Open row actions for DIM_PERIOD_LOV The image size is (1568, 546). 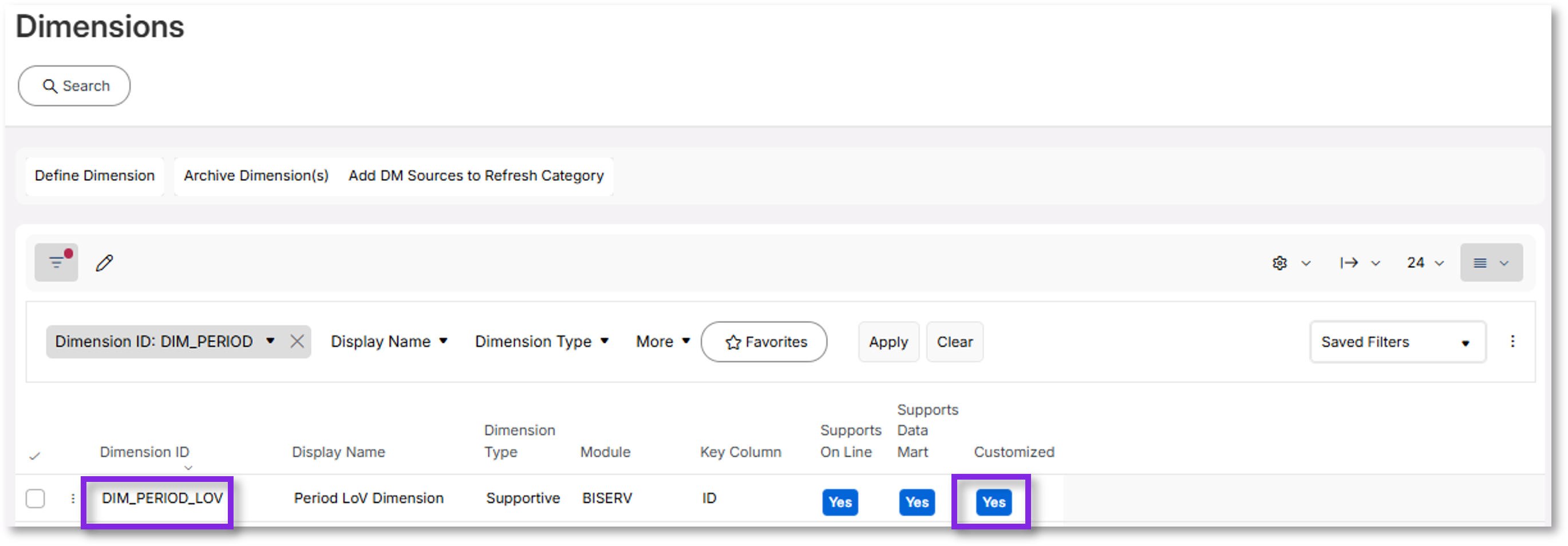pyautogui.click(x=73, y=498)
